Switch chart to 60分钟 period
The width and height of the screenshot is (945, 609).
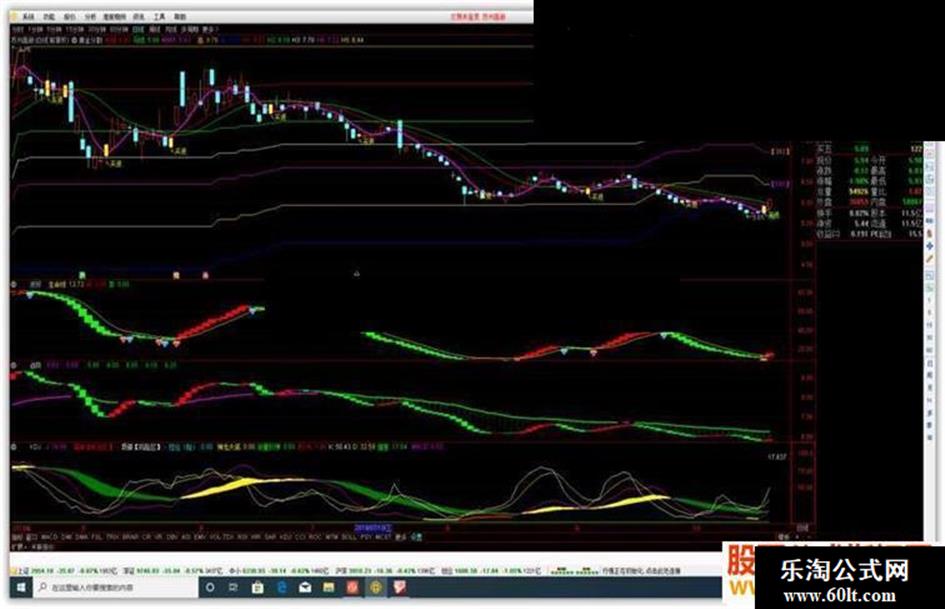click(x=119, y=28)
